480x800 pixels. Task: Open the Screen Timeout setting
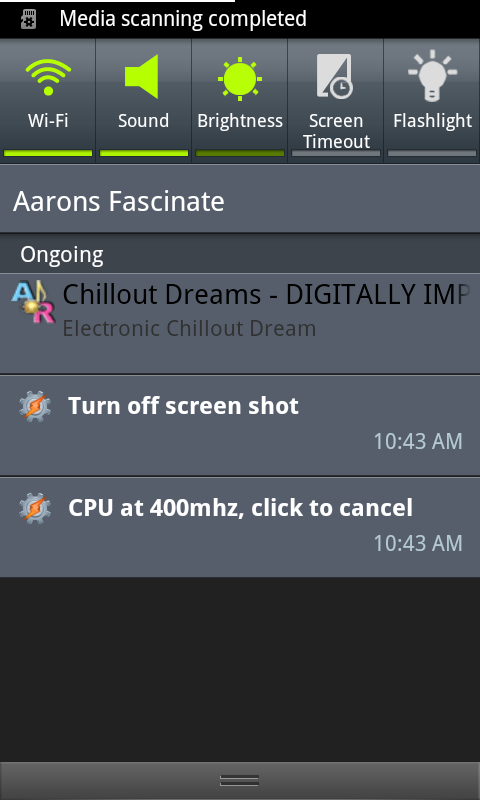336,101
